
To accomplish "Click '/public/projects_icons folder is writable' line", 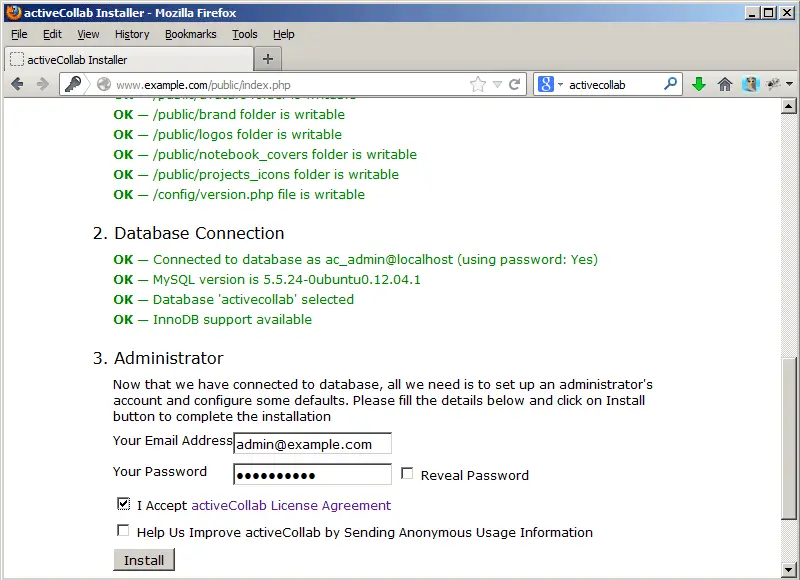I will point(256,174).
